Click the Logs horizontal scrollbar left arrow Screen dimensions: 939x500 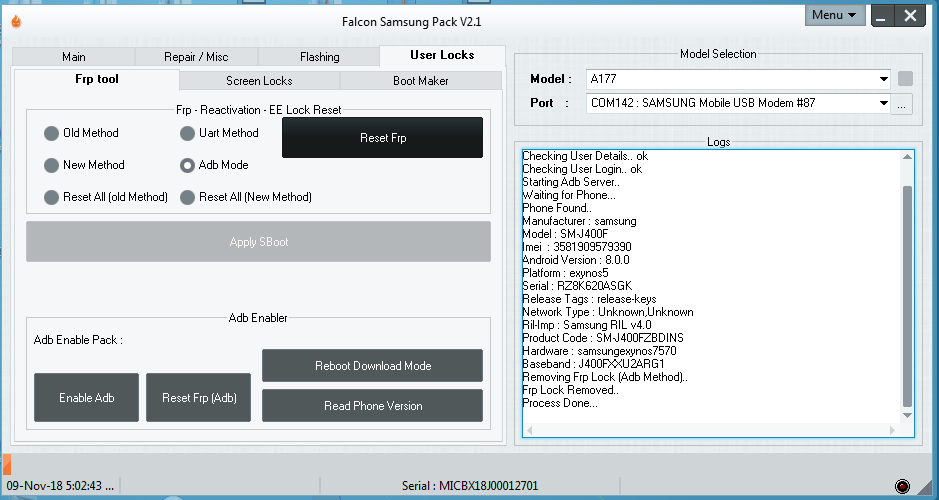pos(529,430)
